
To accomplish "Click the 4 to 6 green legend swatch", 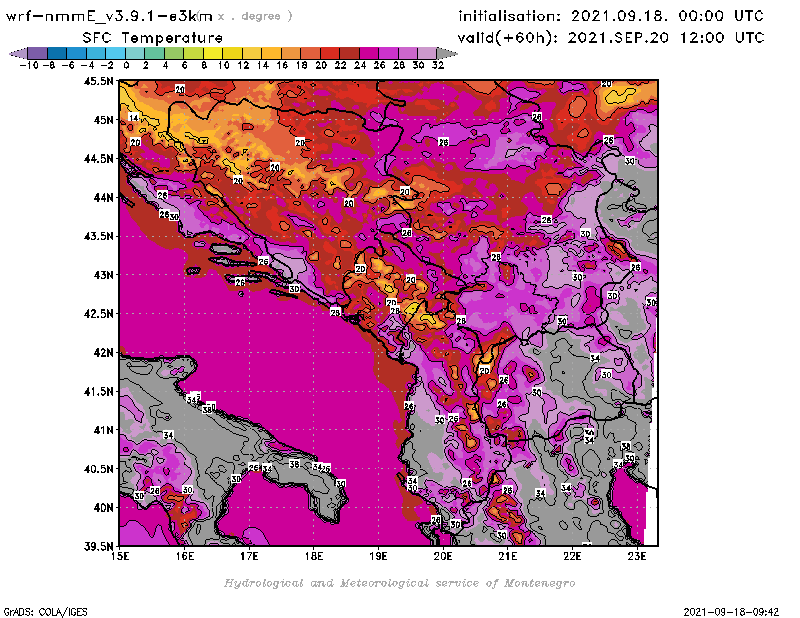I will 174,54.
